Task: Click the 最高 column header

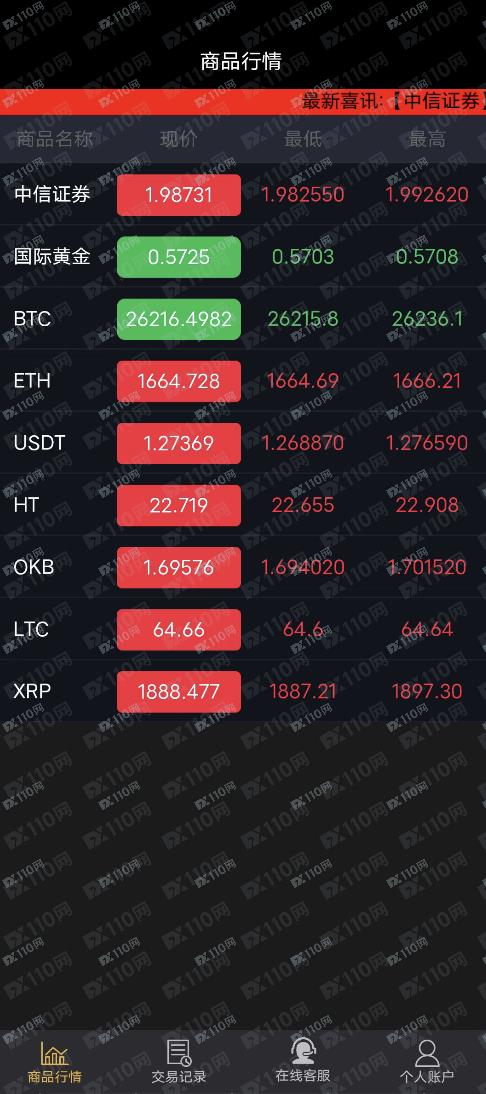Action: click(427, 139)
